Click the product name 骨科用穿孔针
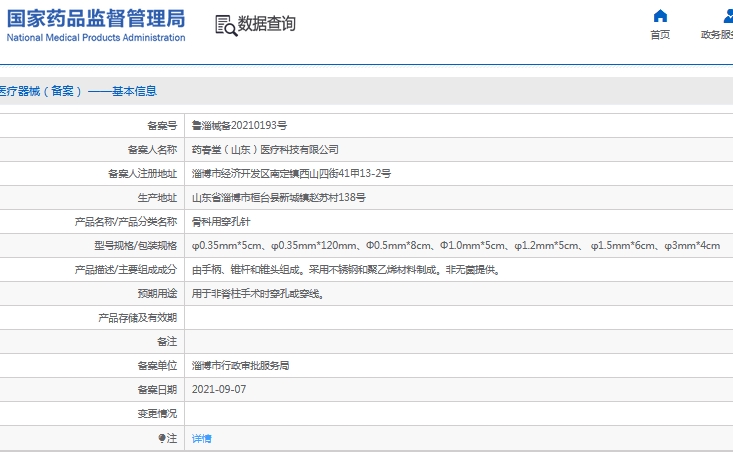This screenshot has height=460, width=733. pos(221,222)
